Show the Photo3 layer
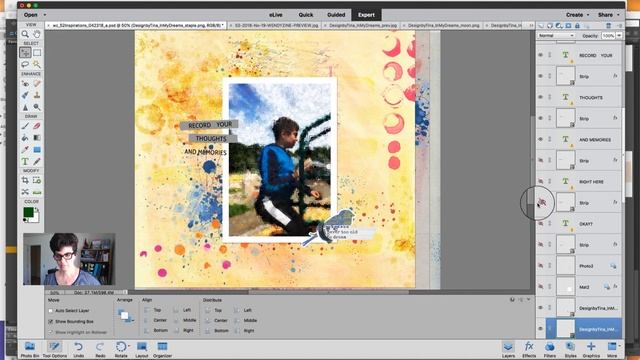The height and width of the screenshot is (360, 640). click(540, 266)
